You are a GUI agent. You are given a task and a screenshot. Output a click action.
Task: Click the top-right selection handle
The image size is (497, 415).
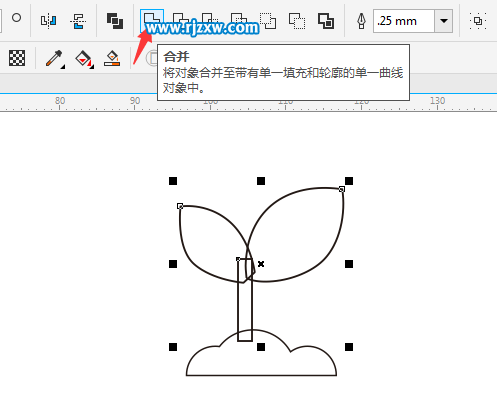coord(349,181)
